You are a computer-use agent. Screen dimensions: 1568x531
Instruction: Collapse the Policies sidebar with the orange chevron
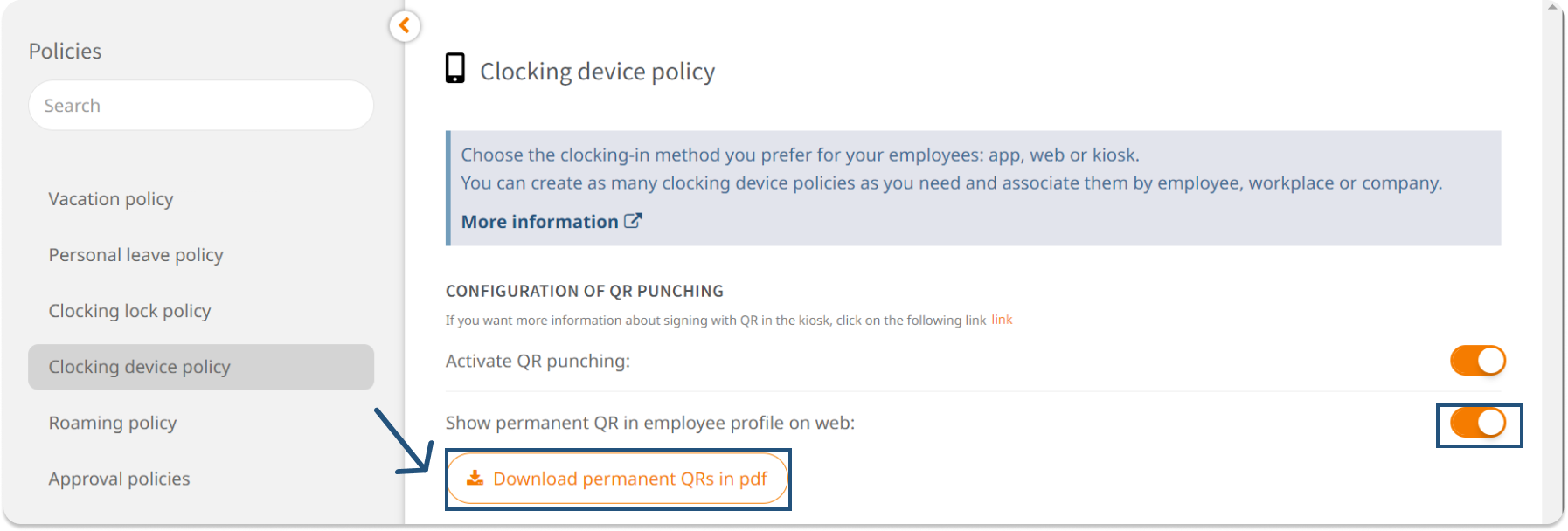404,26
